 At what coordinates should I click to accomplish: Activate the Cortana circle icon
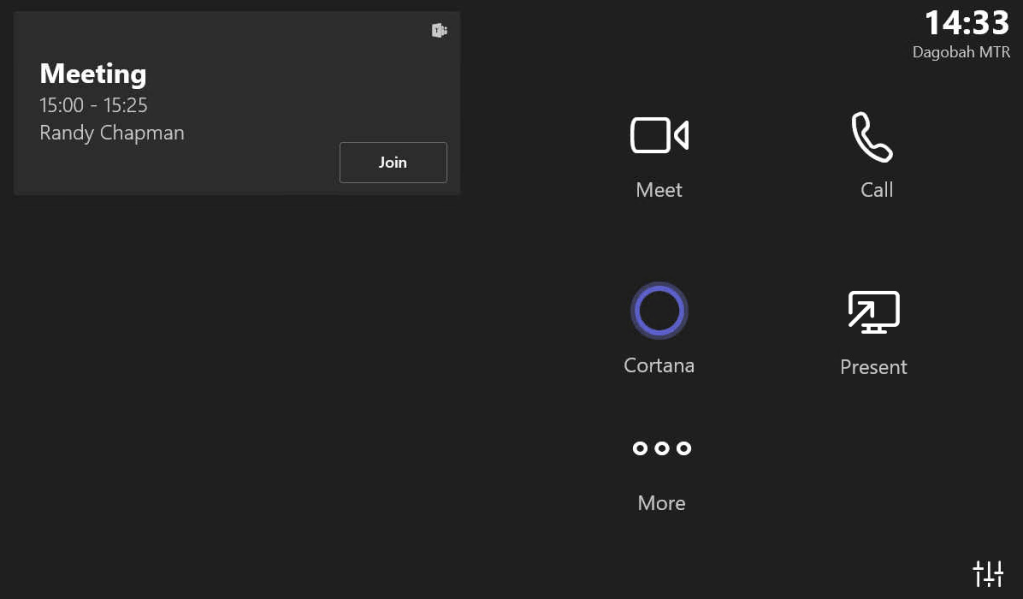point(659,311)
